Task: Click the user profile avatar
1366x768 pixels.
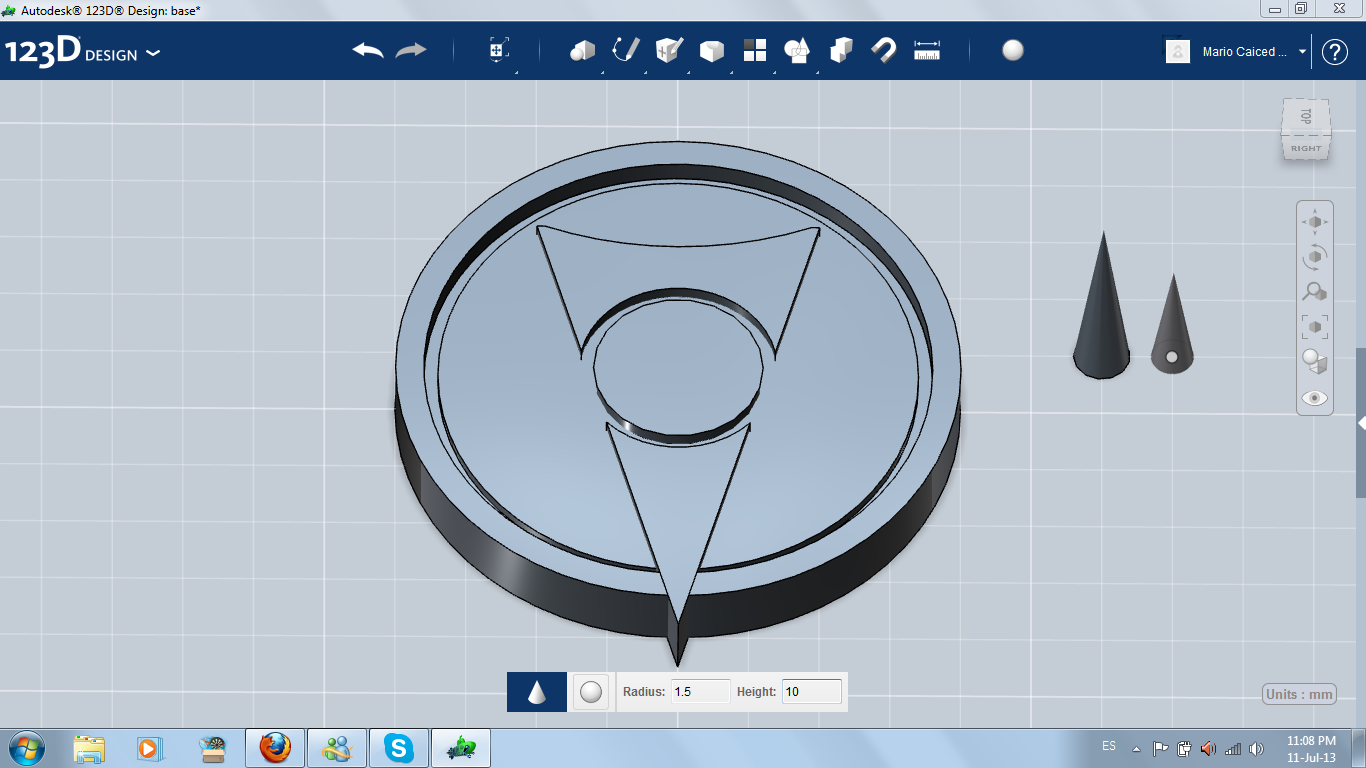Action: [1178, 52]
